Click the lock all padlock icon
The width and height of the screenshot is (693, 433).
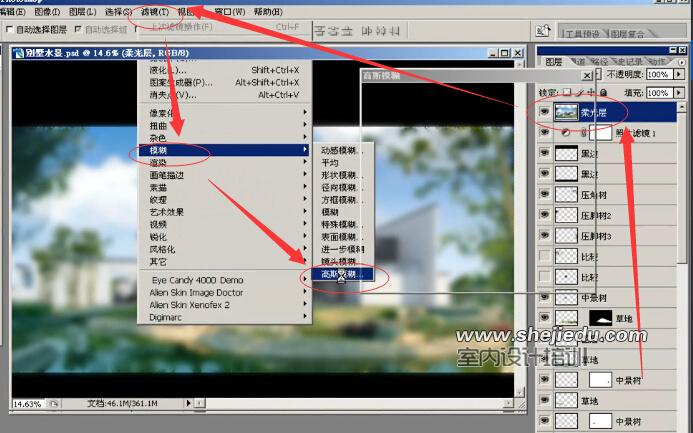[x=604, y=92]
